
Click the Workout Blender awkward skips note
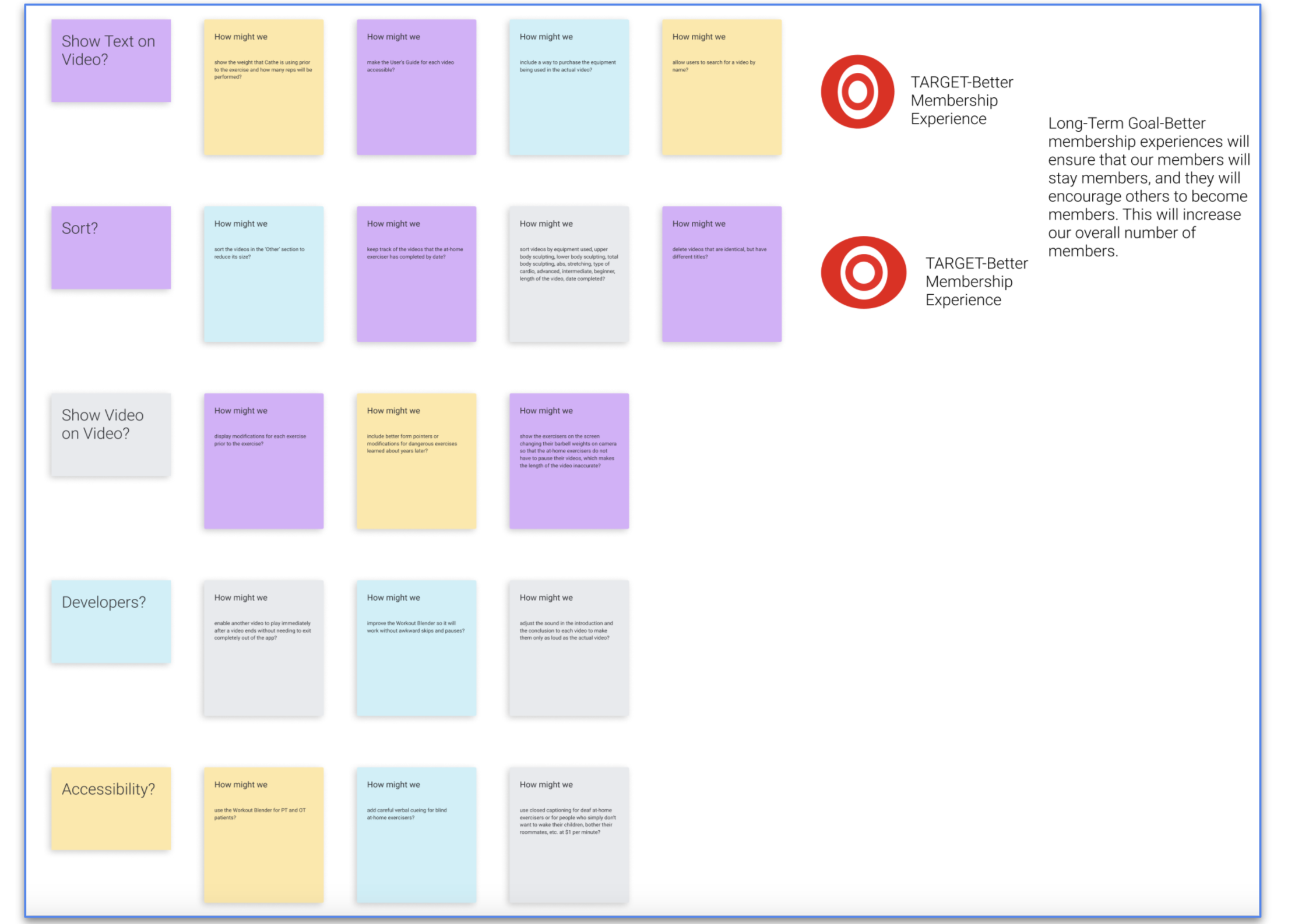click(x=416, y=648)
